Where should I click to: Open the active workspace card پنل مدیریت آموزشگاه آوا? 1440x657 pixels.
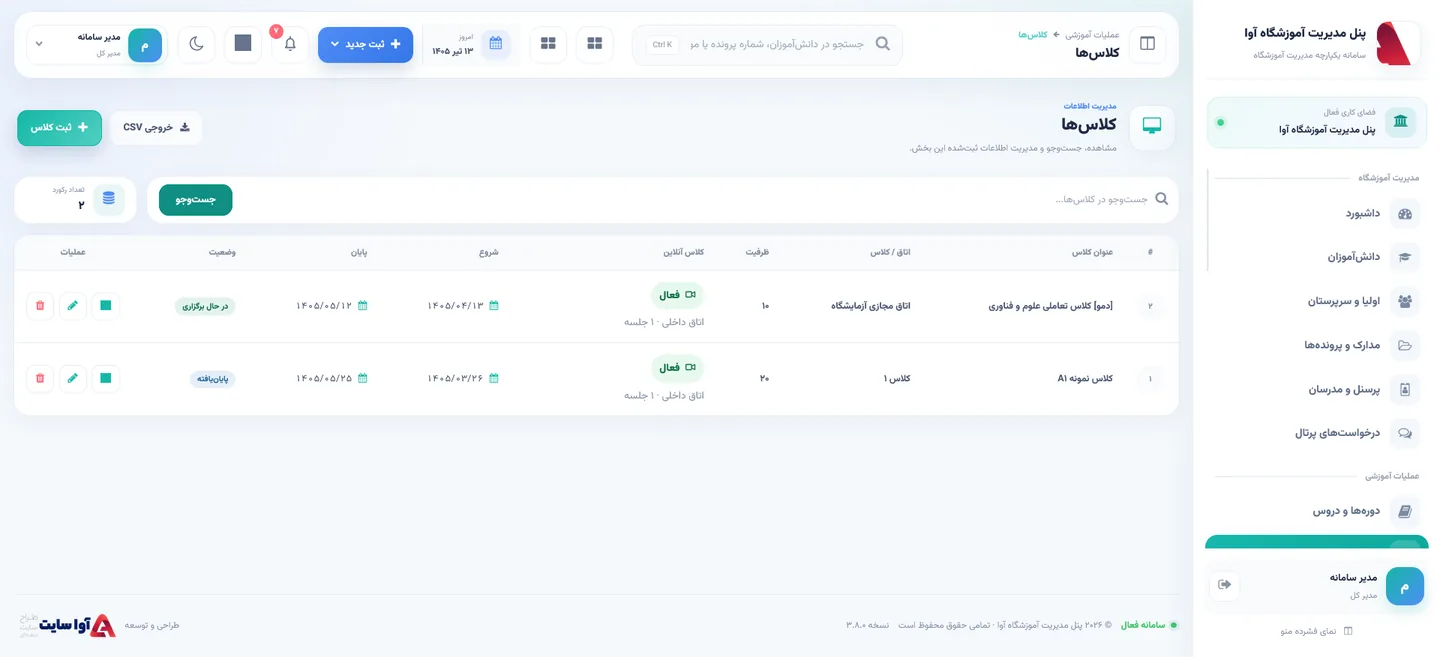(1317, 122)
